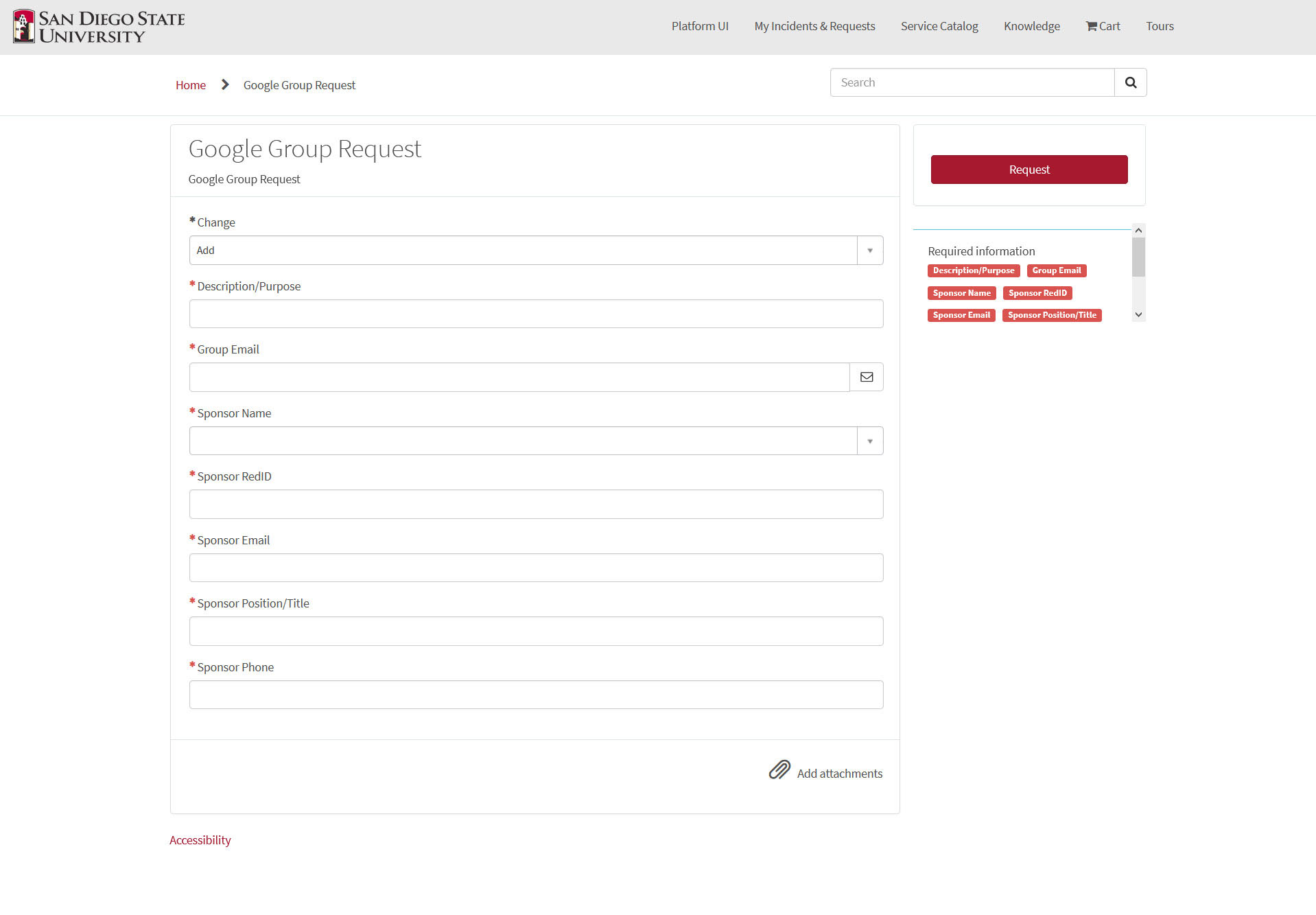Click the breadcrumb chevron after Home
The image size is (1316, 915).
tap(225, 84)
